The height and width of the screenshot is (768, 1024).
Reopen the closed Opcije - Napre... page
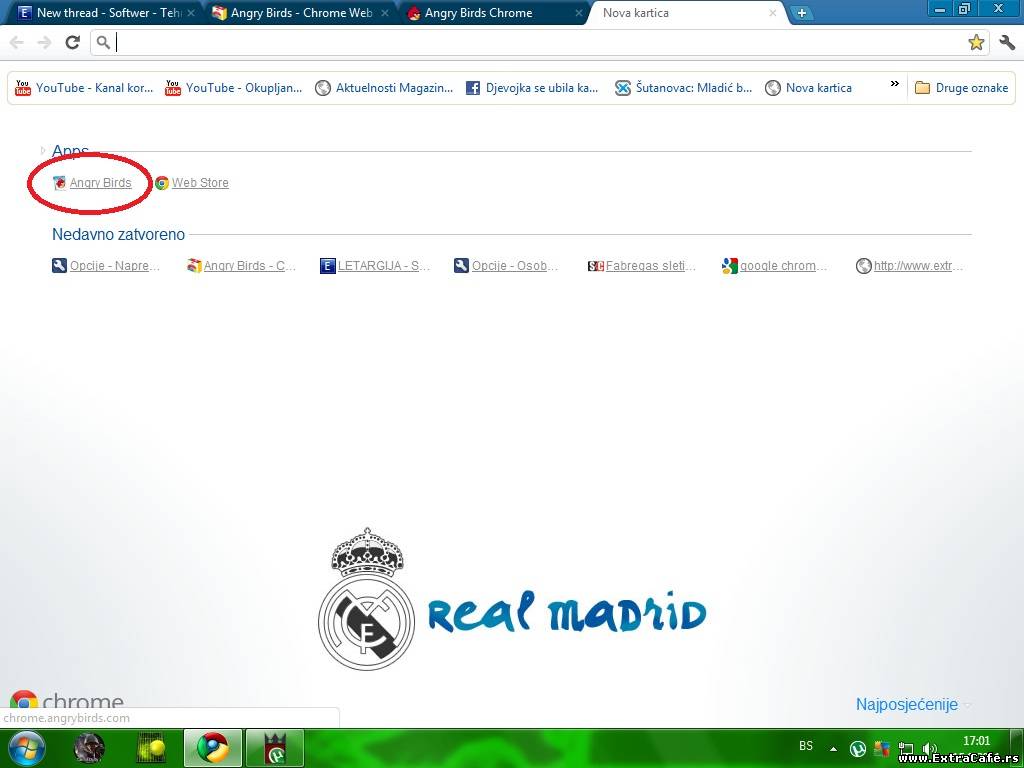[106, 266]
